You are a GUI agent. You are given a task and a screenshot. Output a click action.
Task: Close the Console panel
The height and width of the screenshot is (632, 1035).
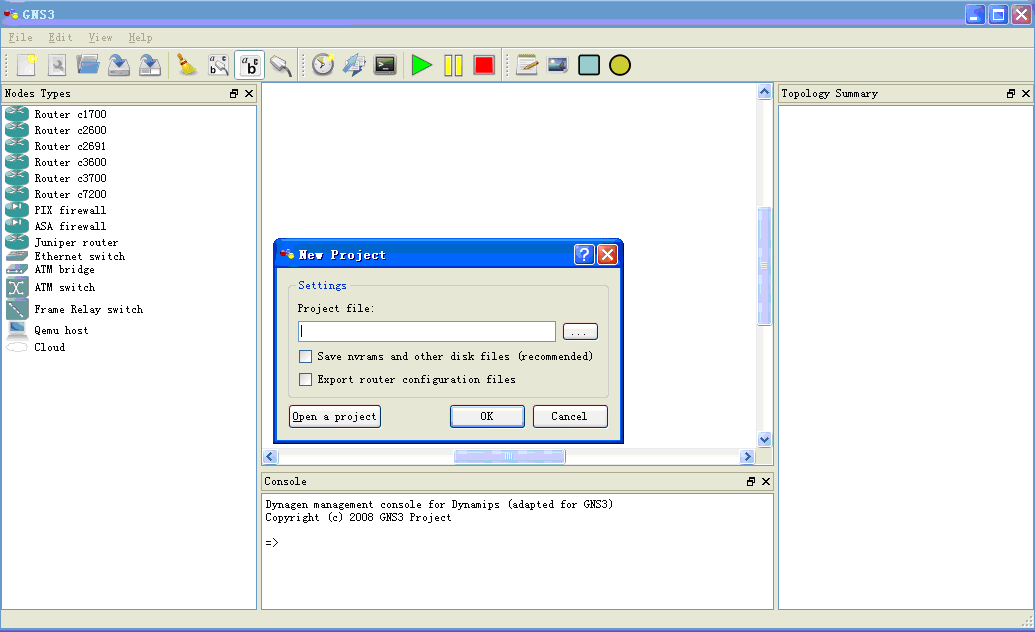pos(766,481)
